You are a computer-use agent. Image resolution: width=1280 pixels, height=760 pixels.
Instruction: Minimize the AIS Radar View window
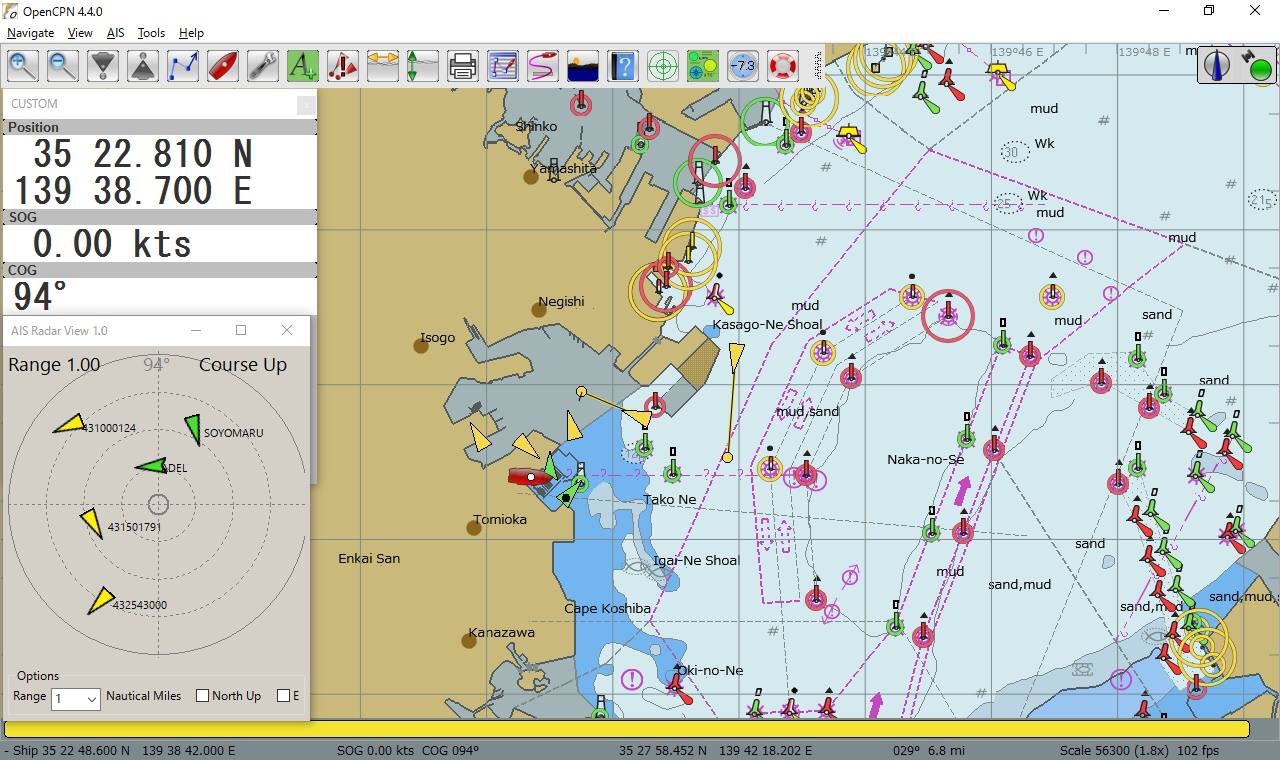(x=196, y=330)
